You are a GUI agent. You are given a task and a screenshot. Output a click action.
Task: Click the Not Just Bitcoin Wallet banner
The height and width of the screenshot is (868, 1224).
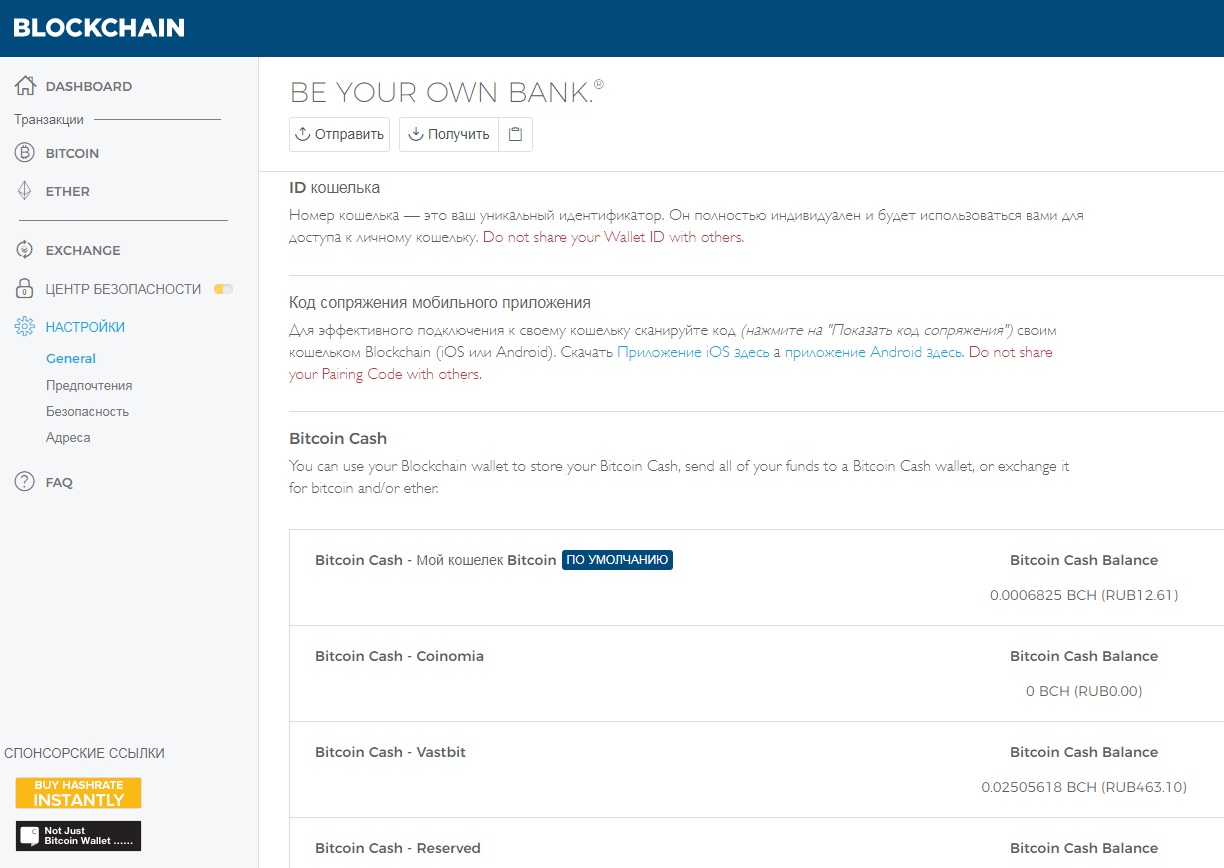pos(78,836)
